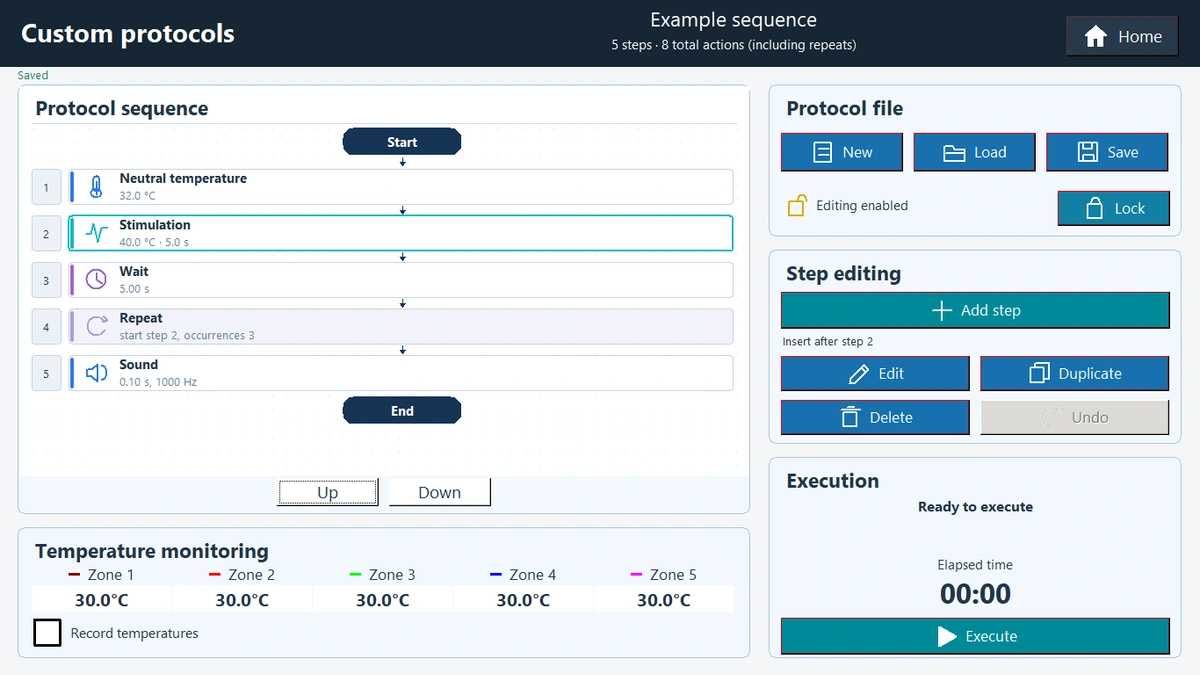Click the speaker icon of Sound step
The height and width of the screenshot is (675, 1200).
96,373
